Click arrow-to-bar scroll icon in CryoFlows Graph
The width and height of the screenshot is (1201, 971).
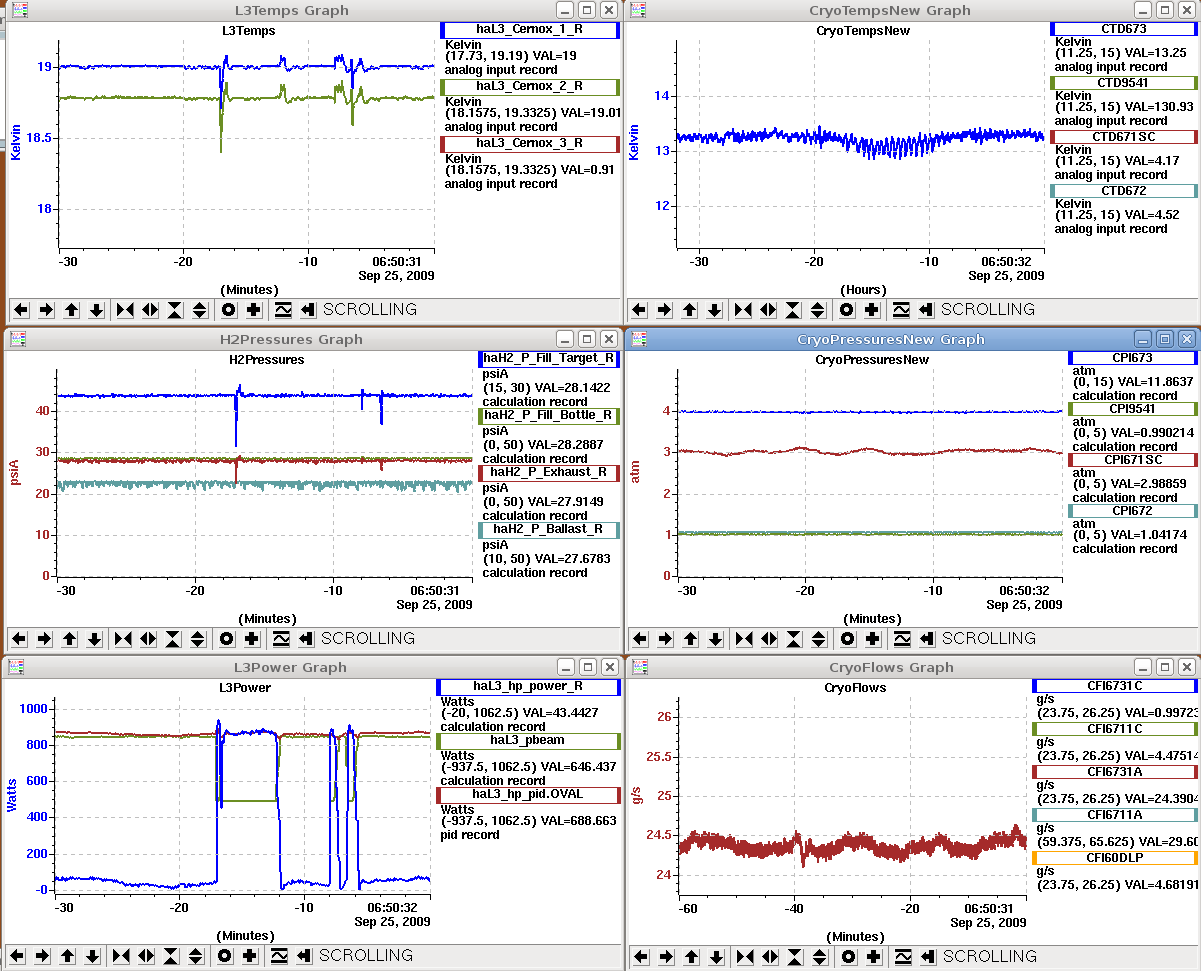[927, 957]
